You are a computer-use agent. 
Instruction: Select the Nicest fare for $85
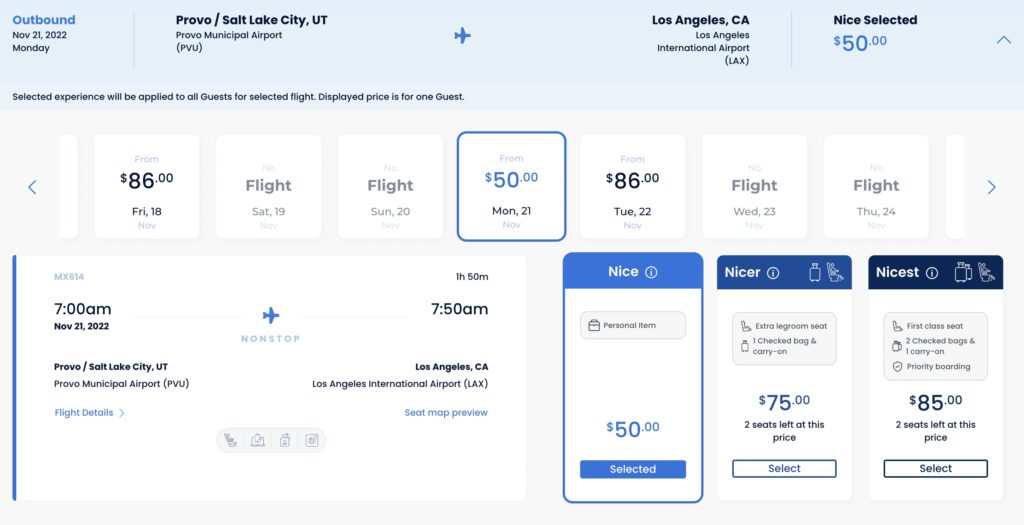click(x=935, y=468)
